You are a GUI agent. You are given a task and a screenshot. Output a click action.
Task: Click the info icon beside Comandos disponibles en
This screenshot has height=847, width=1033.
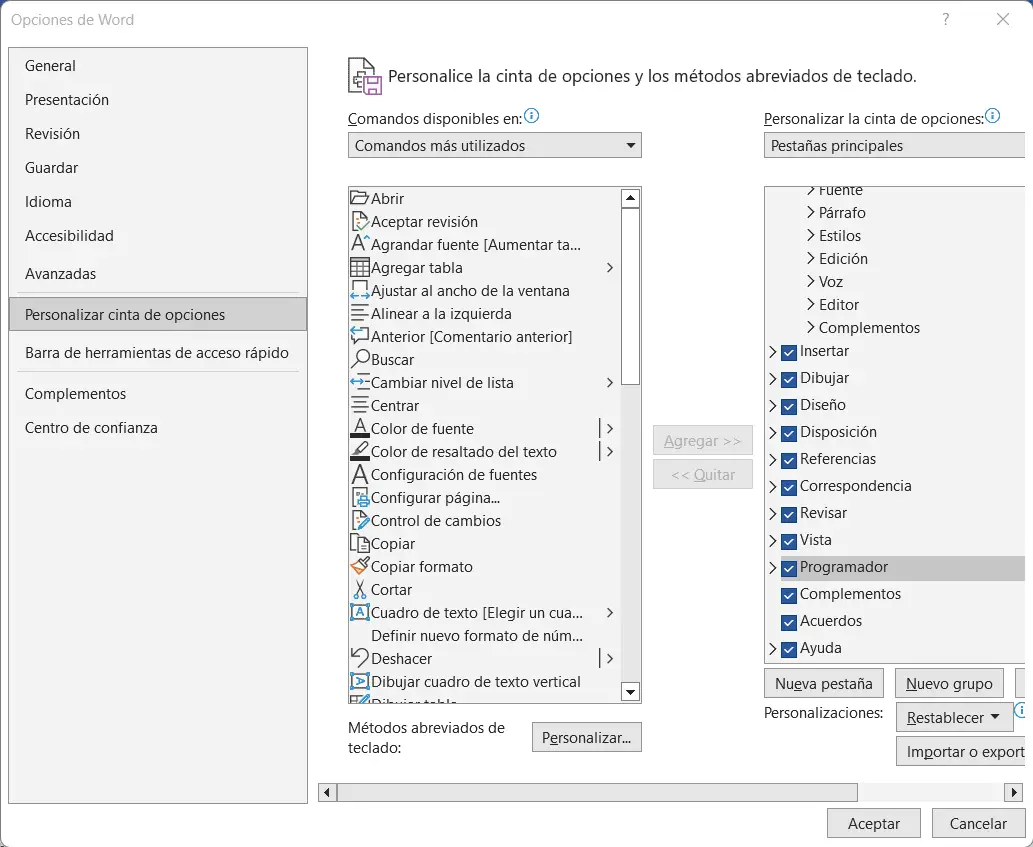click(531, 117)
